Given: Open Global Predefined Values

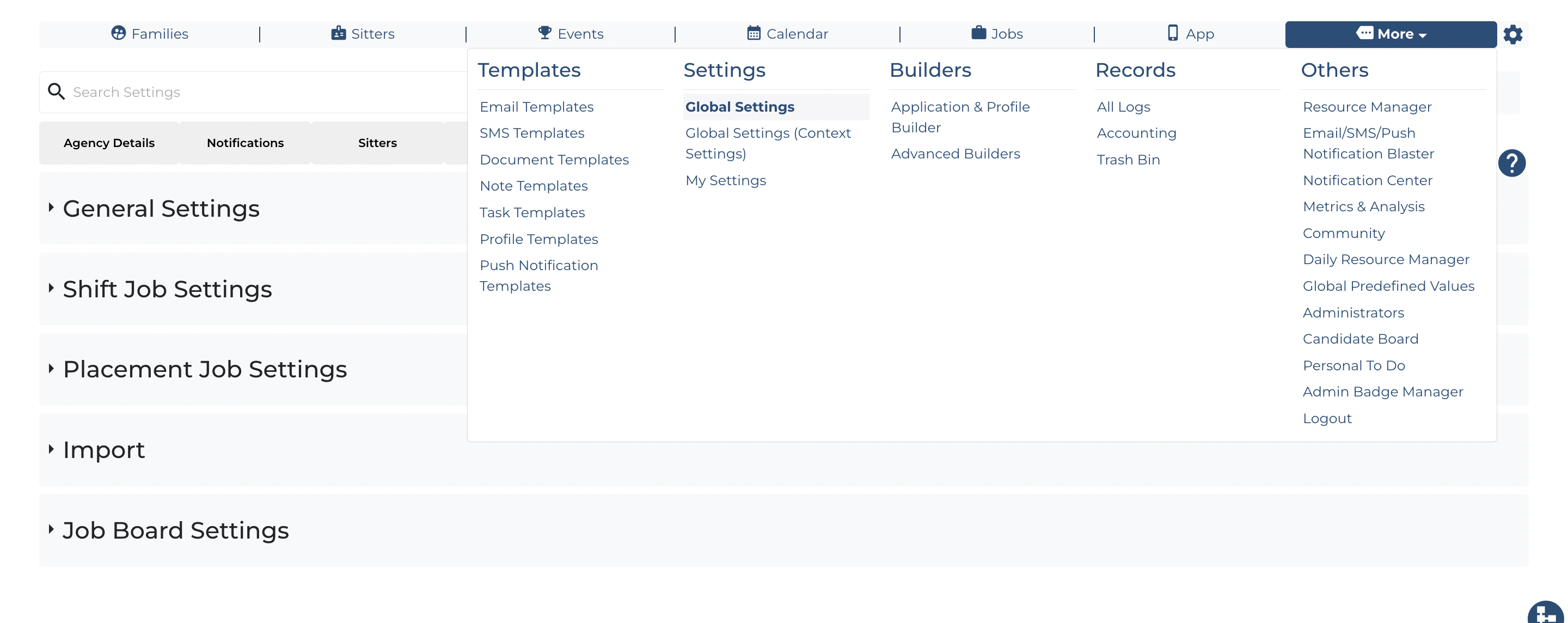Looking at the screenshot, I should coord(1388,287).
